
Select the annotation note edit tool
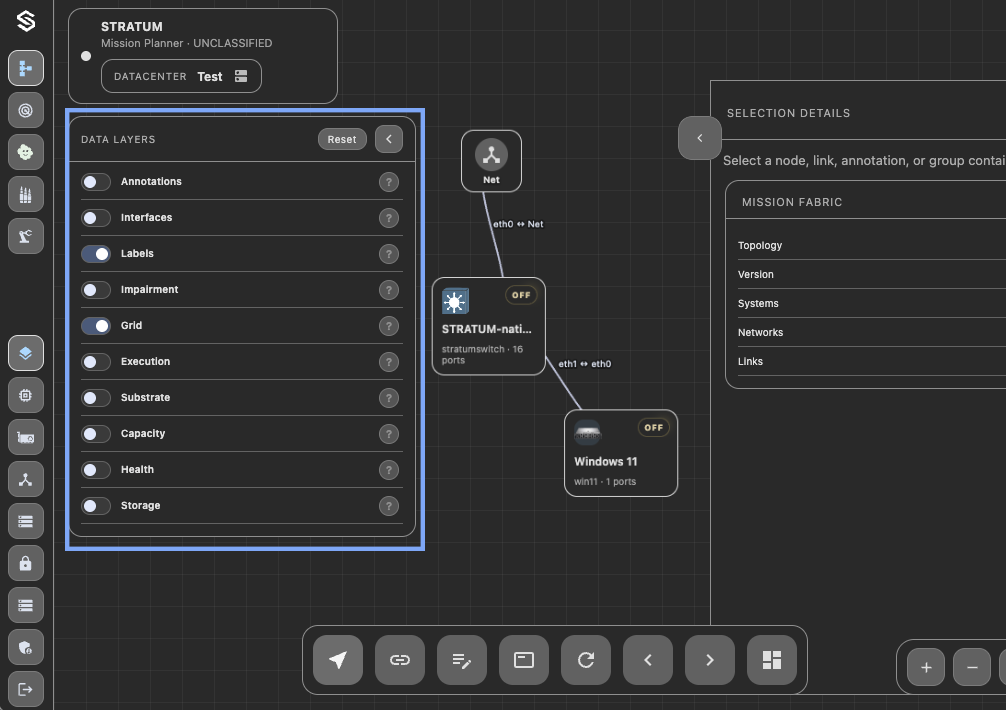(x=462, y=660)
